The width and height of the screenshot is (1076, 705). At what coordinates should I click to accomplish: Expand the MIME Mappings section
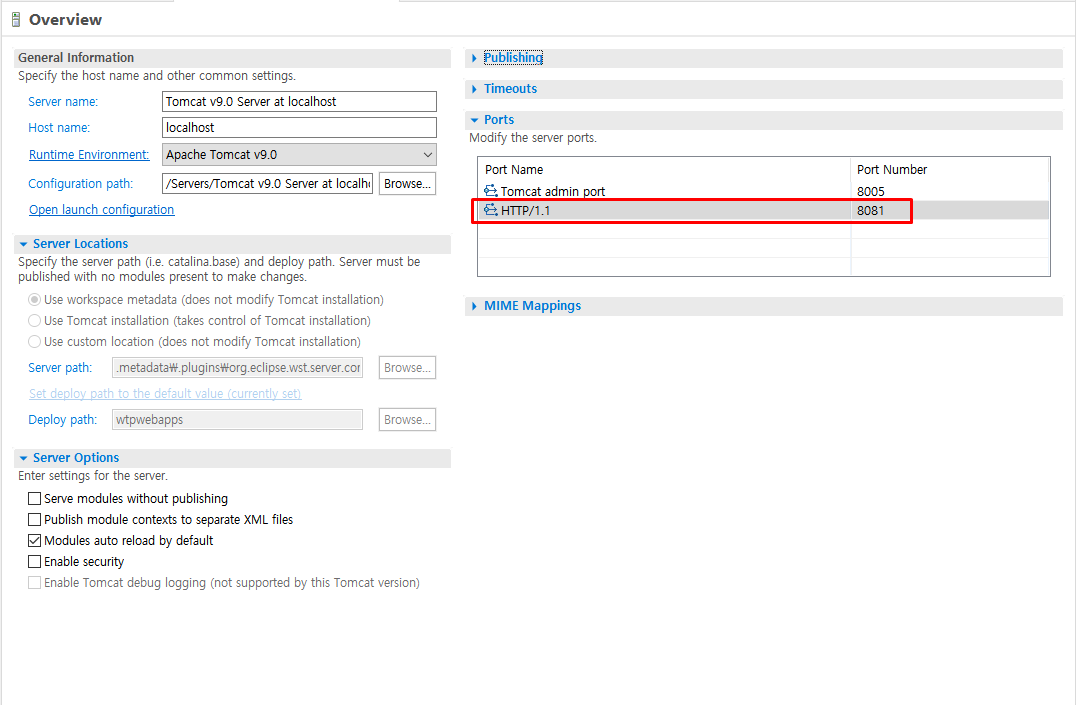[x=474, y=306]
